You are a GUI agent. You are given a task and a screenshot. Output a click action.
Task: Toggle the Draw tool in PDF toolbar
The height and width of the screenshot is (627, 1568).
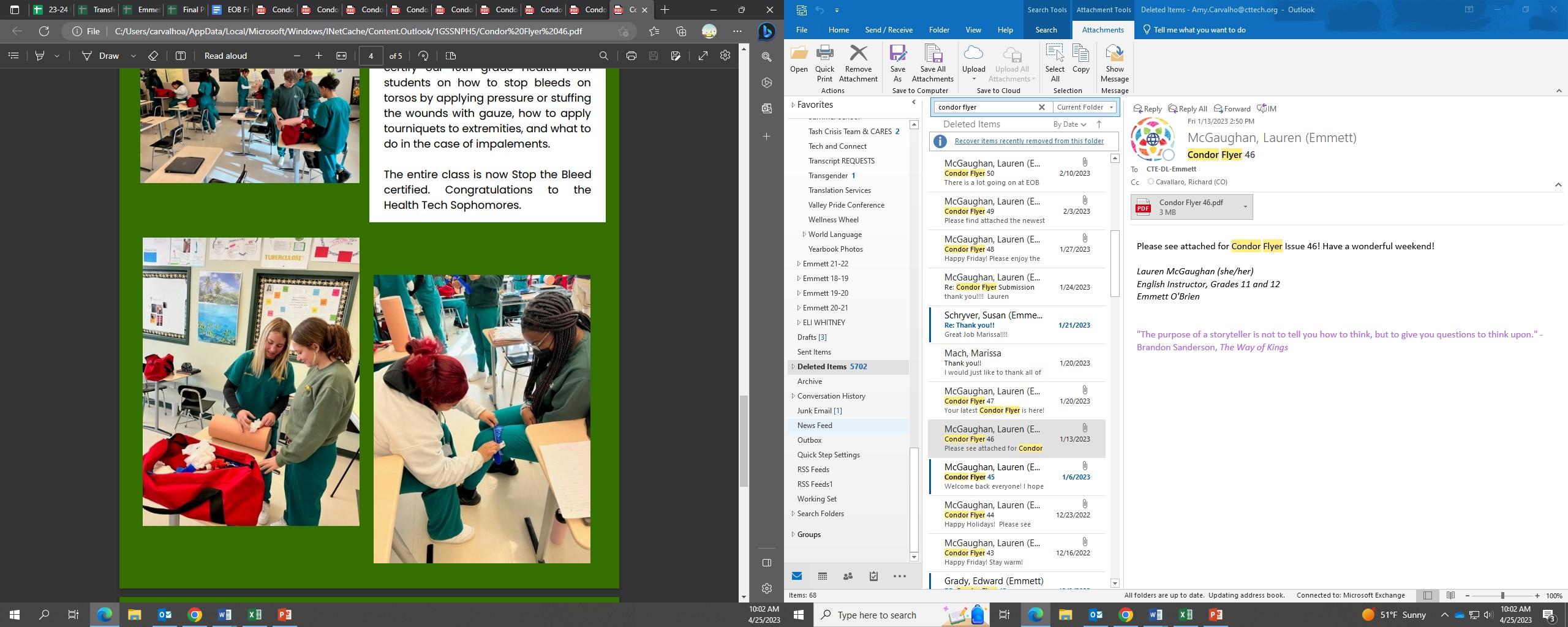101,56
